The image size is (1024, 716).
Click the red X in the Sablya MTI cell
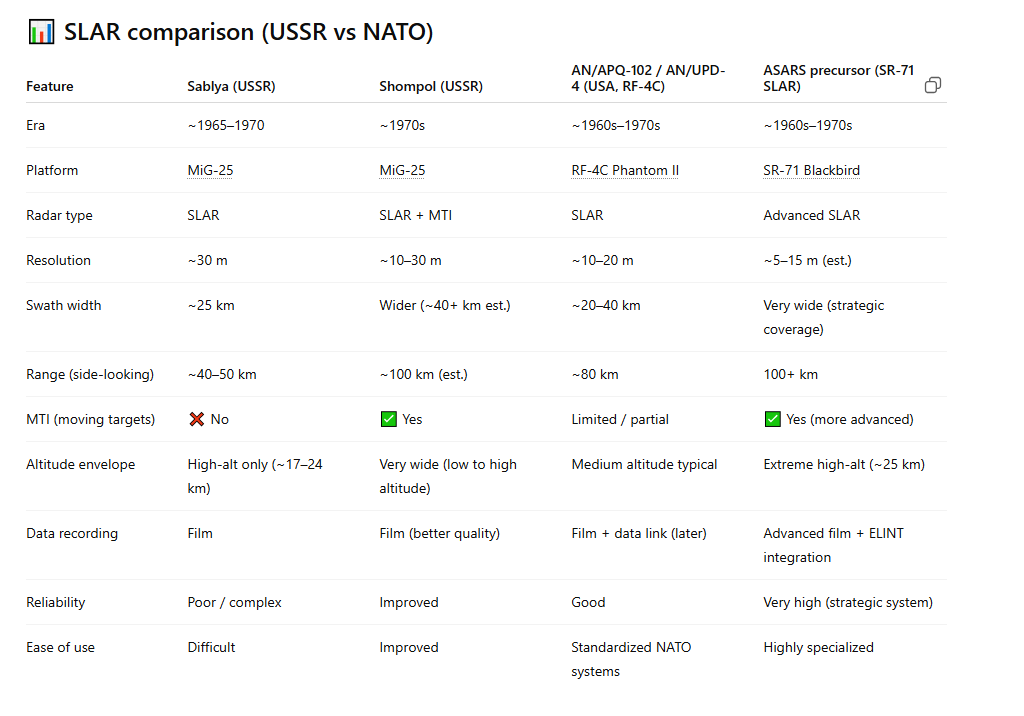[196, 419]
